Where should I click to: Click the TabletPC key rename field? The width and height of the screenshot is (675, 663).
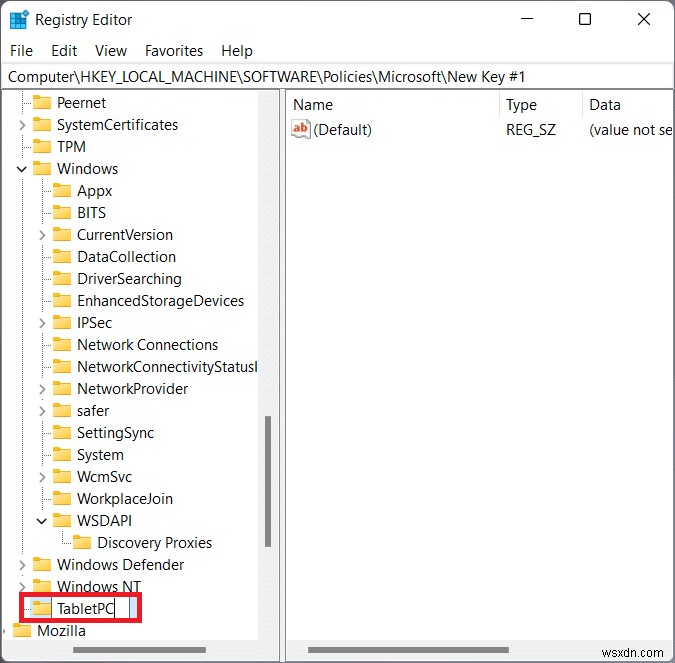[x=92, y=608]
